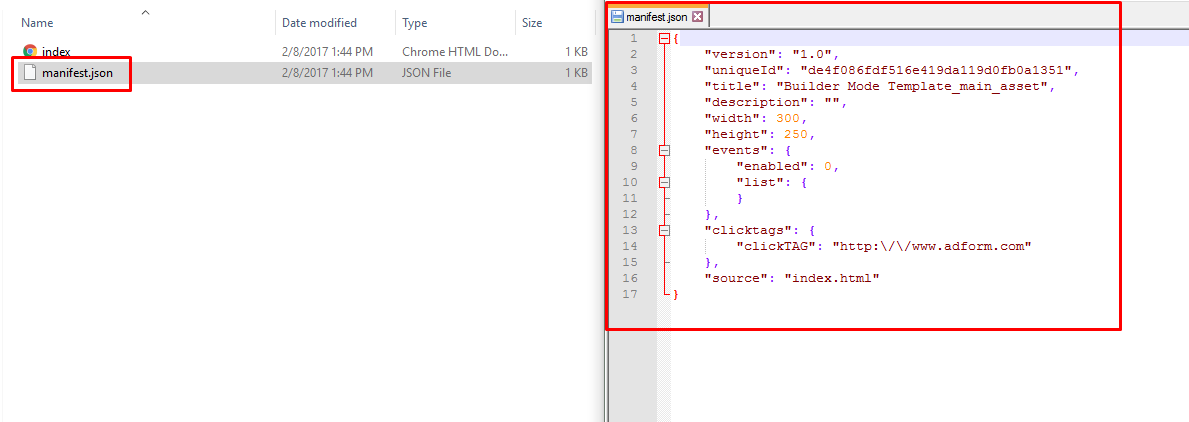The width and height of the screenshot is (1189, 422).
Task: Click the "list" key on line 10
Action: pyautogui.click(x=761, y=182)
